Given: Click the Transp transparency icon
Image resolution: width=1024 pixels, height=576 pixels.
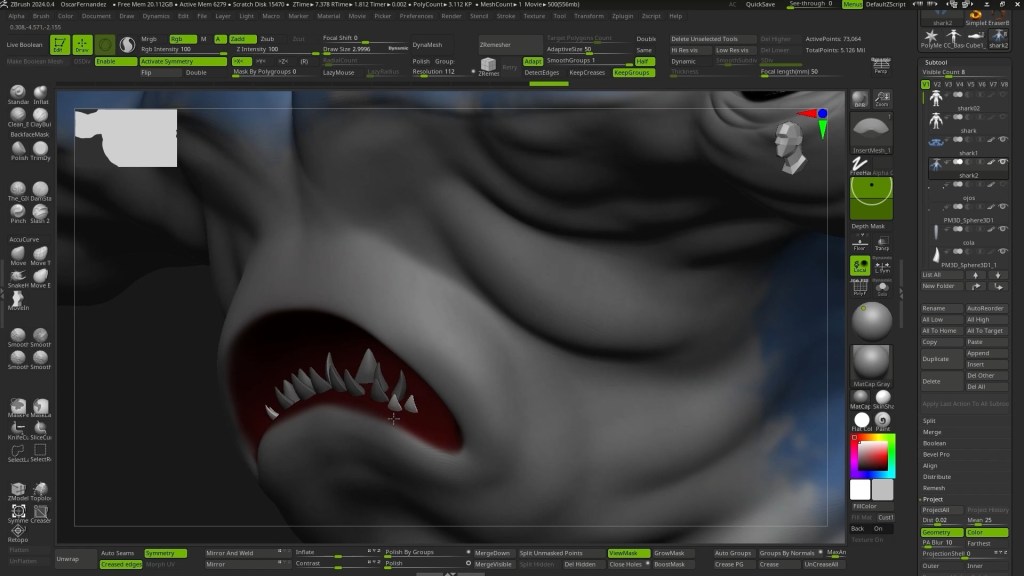Looking at the screenshot, I should point(882,244).
